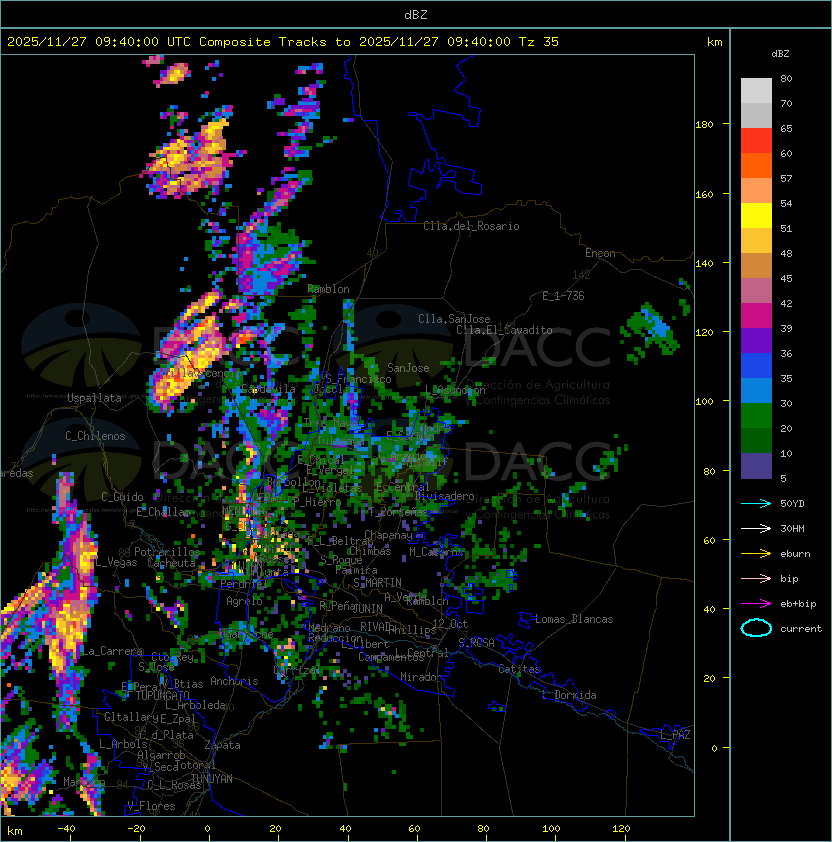Image resolution: width=832 pixels, height=842 pixels.
Task: Click the 'M_Caseros' map label
Action: [436, 551]
